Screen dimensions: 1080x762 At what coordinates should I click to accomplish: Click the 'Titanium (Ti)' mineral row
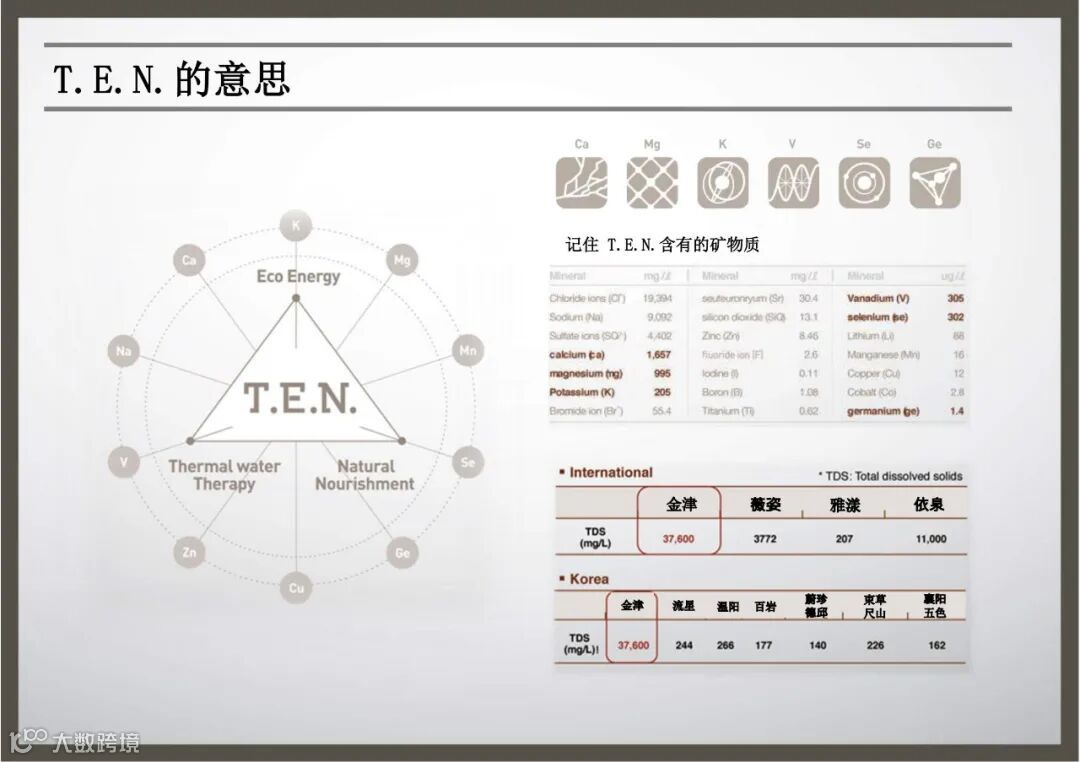click(760, 411)
